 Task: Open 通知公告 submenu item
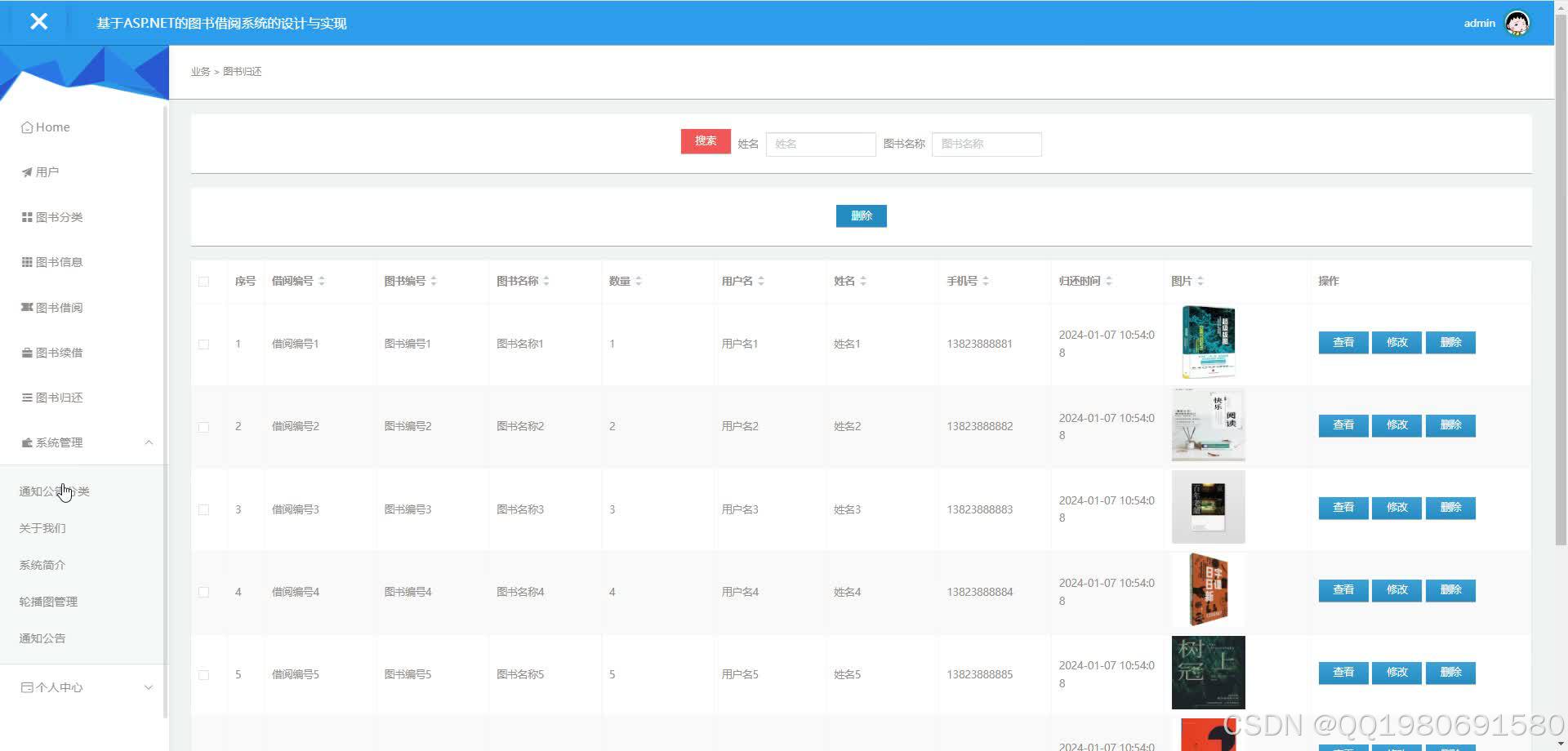click(42, 638)
